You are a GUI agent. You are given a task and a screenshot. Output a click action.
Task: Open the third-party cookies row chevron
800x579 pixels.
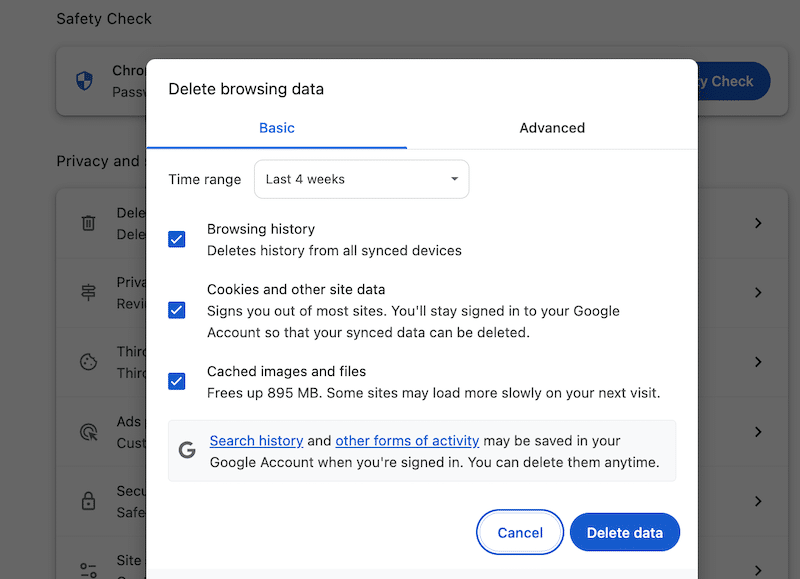point(758,362)
